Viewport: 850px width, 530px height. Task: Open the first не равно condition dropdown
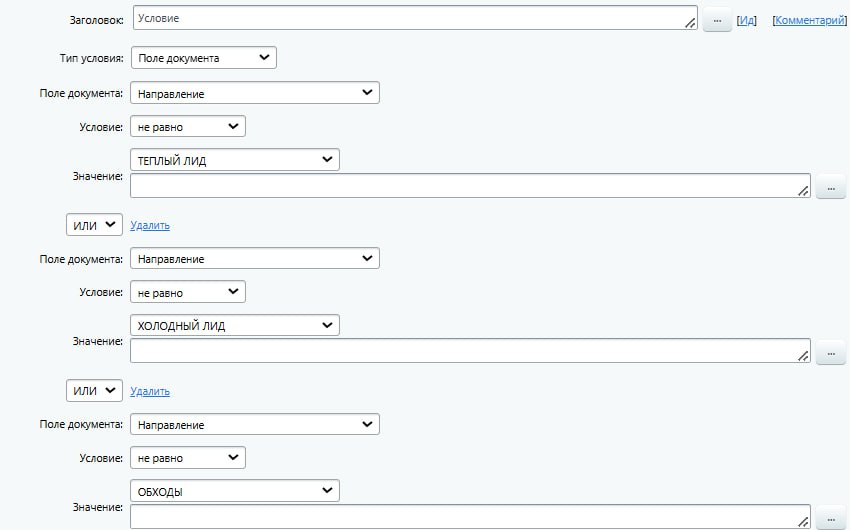tap(188, 127)
